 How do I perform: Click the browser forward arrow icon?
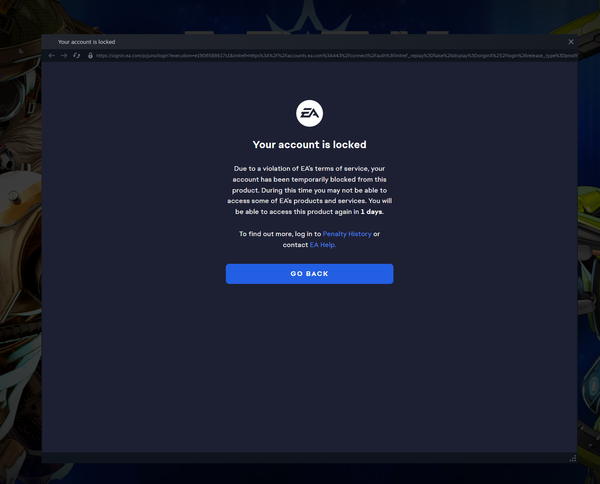[64, 55]
